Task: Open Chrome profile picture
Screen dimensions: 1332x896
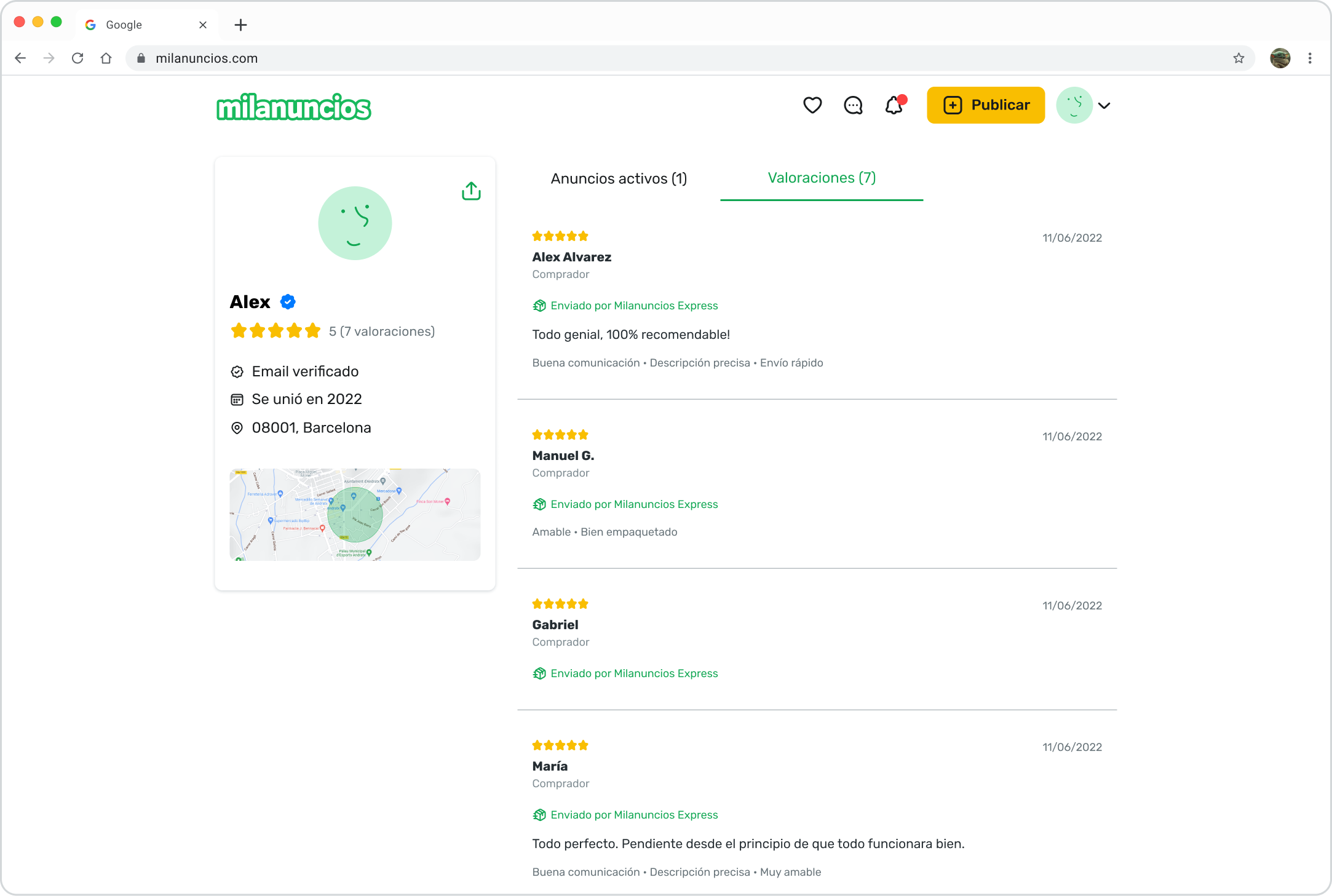Action: coord(1280,58)
